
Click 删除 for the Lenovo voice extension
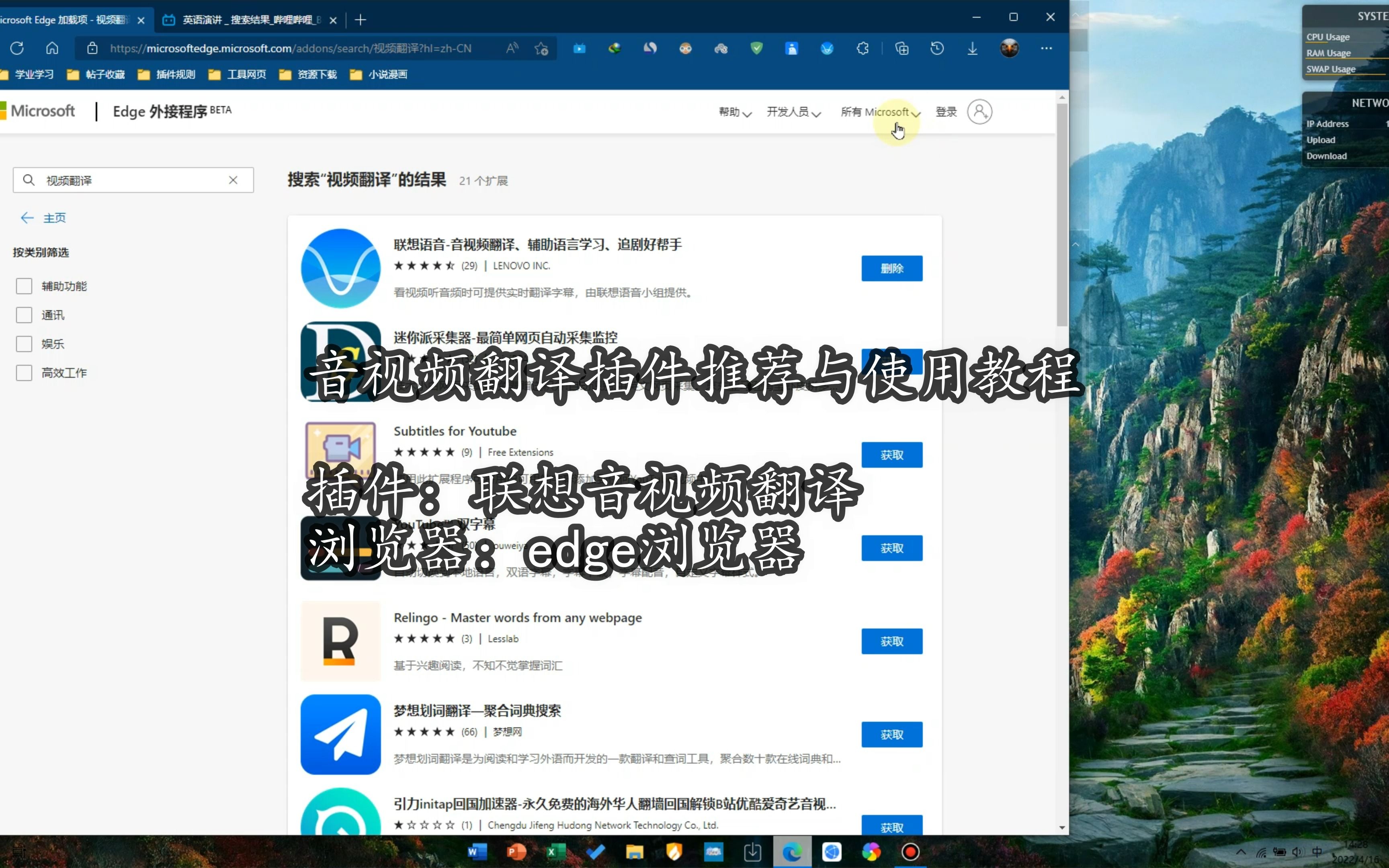tap(892, 268)
